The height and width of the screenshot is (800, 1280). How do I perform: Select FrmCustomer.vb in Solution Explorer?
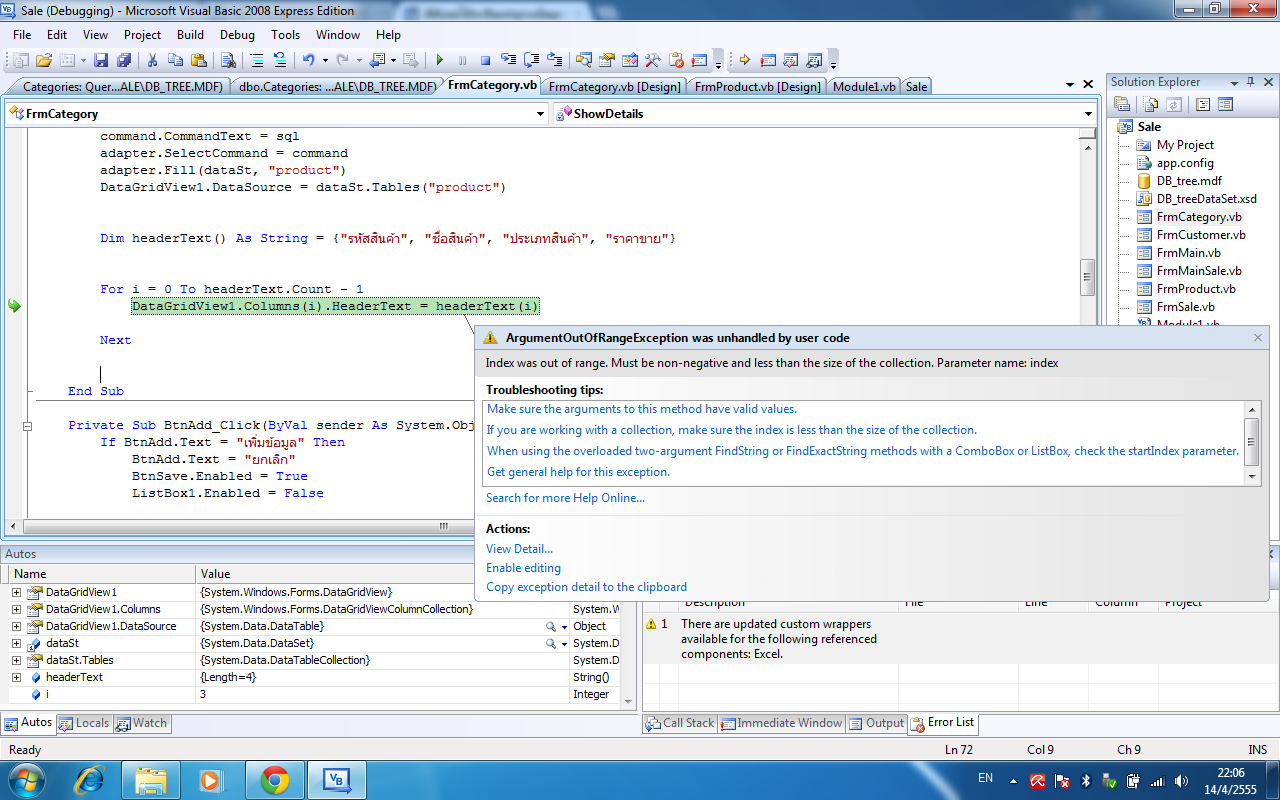[1201, 235]
